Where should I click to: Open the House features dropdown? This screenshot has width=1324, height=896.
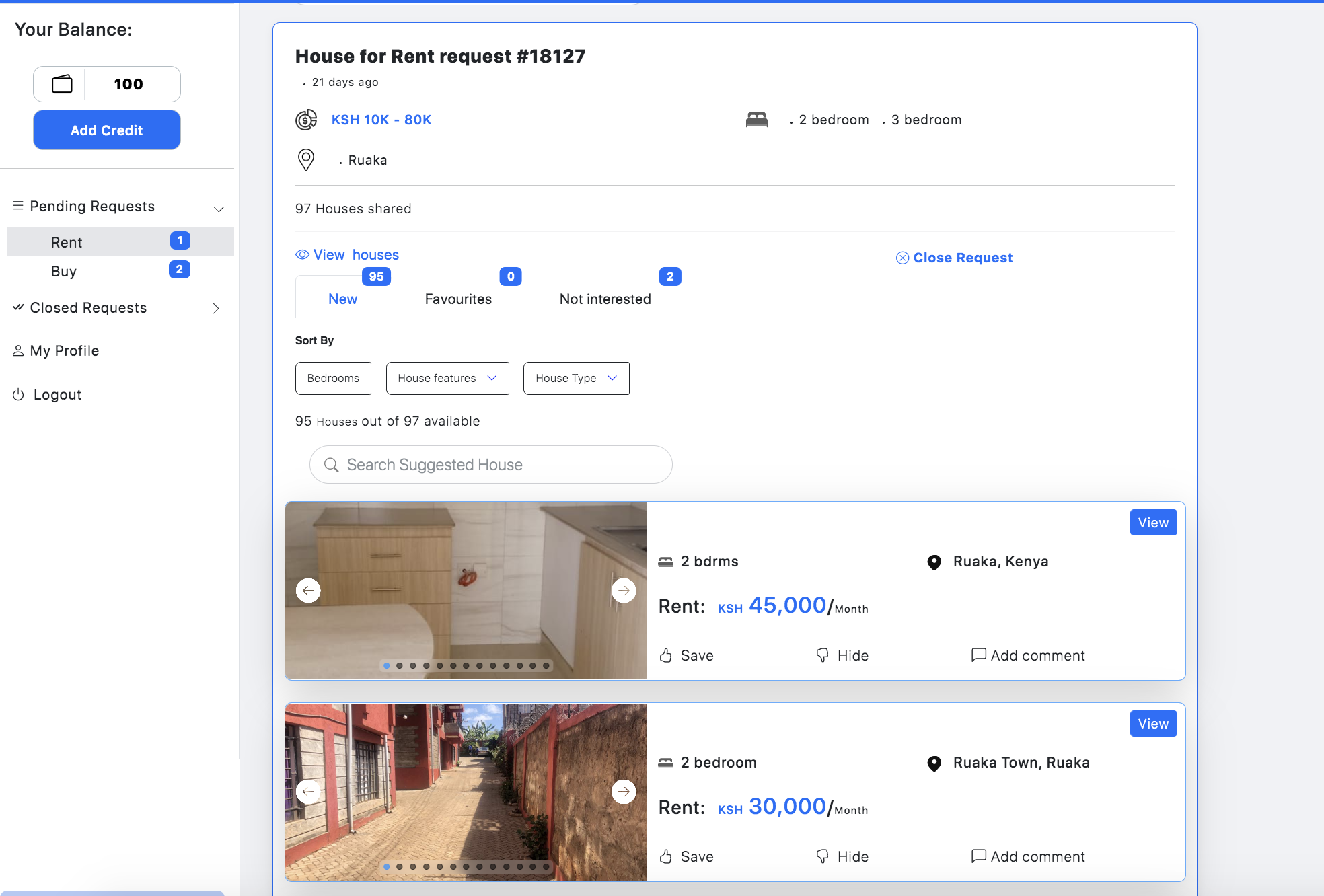447,378
